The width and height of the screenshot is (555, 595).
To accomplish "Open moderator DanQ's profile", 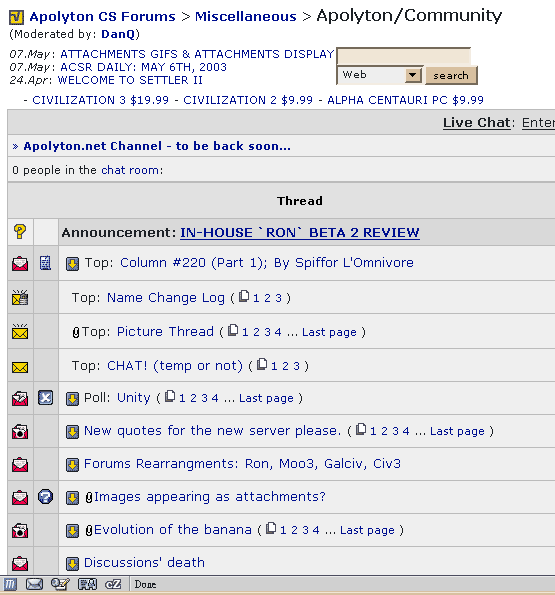I will tap(118, 34).
